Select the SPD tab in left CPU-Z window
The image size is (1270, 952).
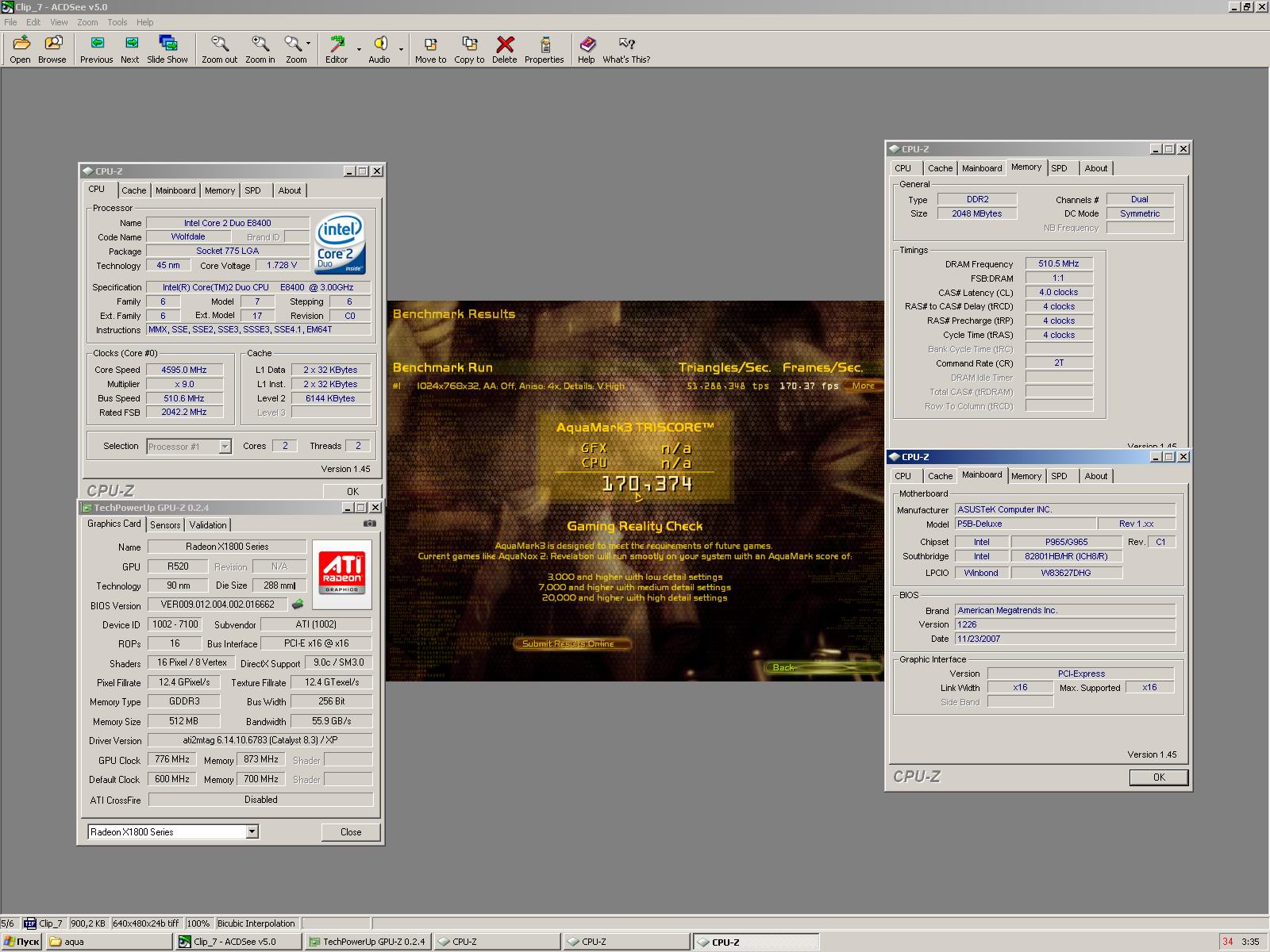coord(252,190)
